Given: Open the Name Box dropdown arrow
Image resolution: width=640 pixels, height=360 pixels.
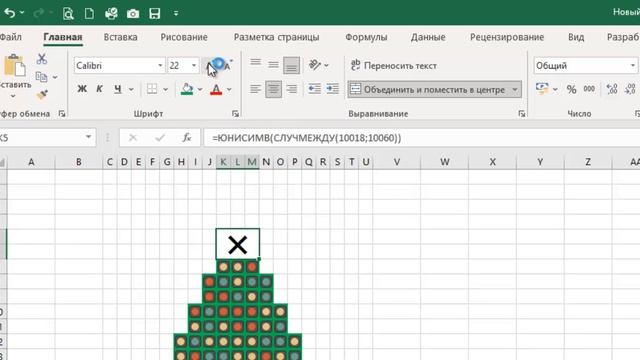Looking at the screenshot, I should [x=88, y=138].
